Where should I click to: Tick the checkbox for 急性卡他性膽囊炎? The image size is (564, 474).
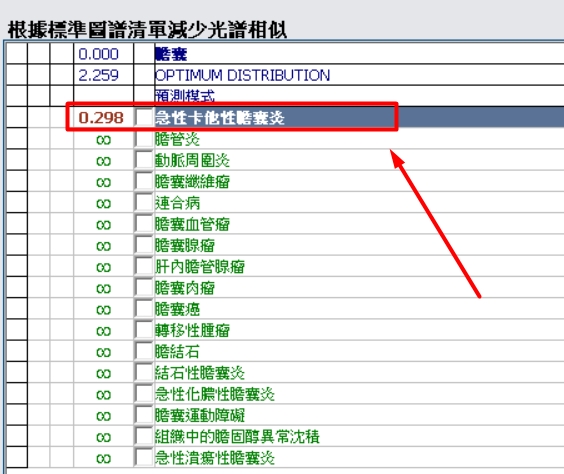(144, 118)
